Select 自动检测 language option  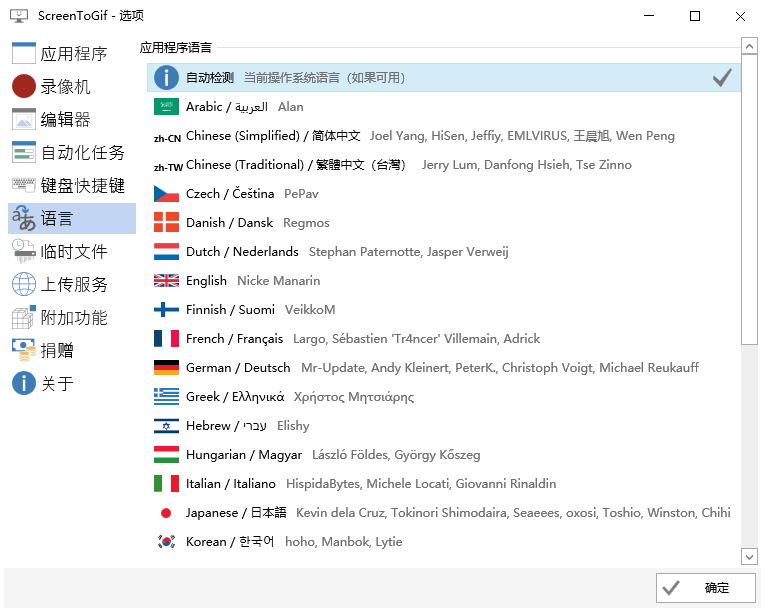[x=443, y=78]
